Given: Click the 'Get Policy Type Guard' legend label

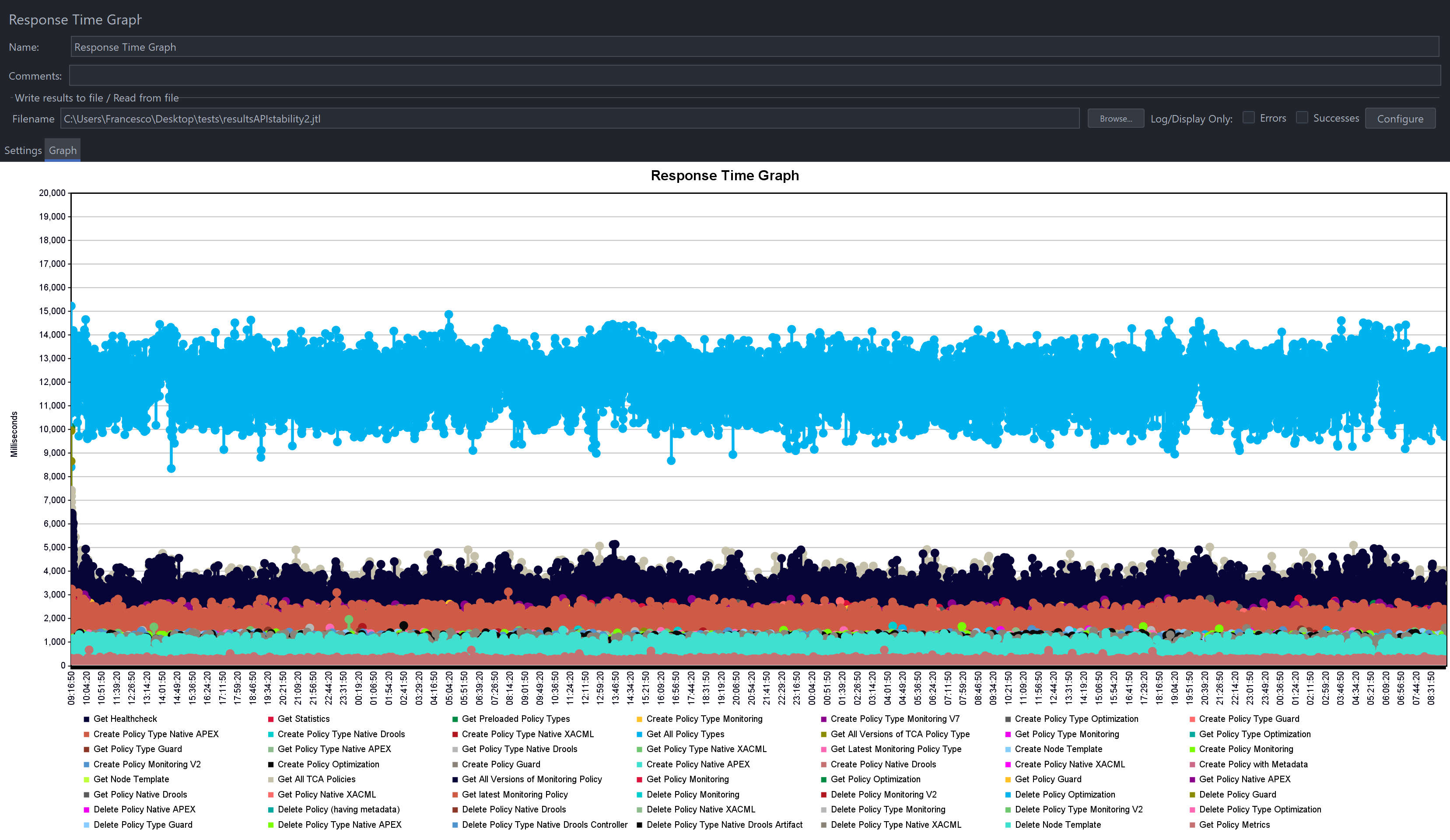Looking at the screenshot, I should tap(137, 749).
